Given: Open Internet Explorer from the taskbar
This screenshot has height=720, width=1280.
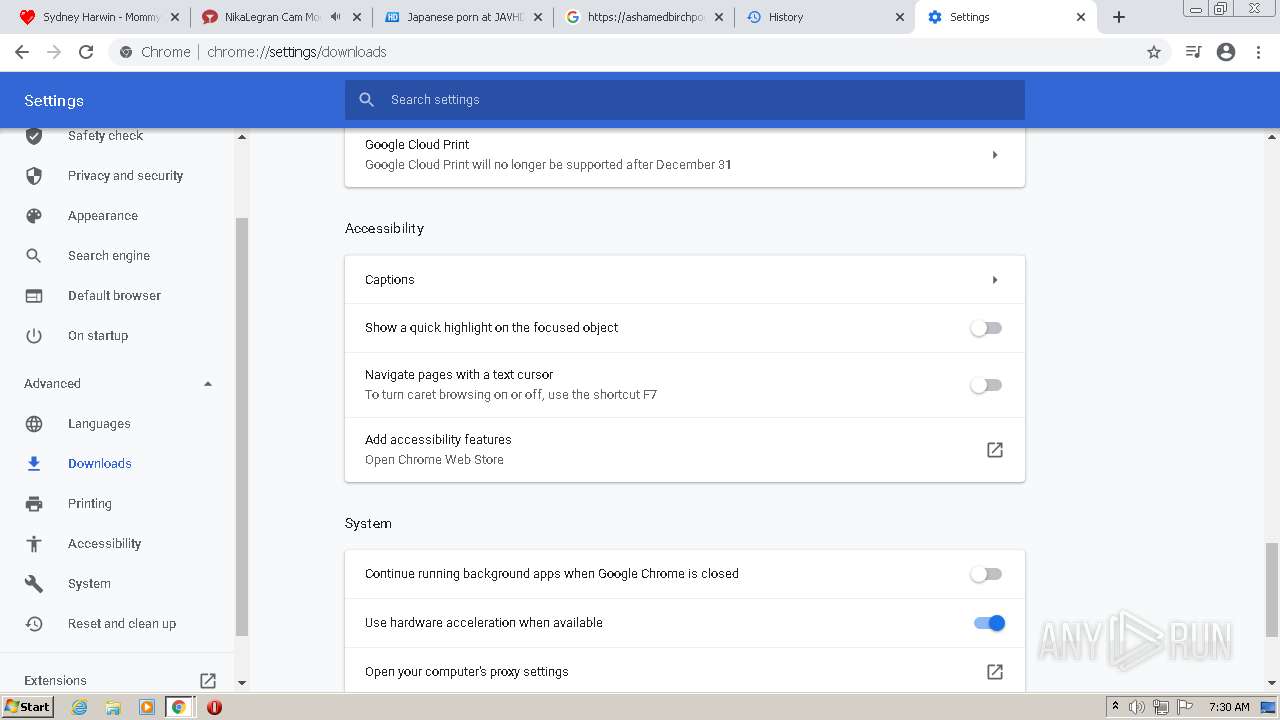Looking at the screenshot, I should (x=79, y=707).
